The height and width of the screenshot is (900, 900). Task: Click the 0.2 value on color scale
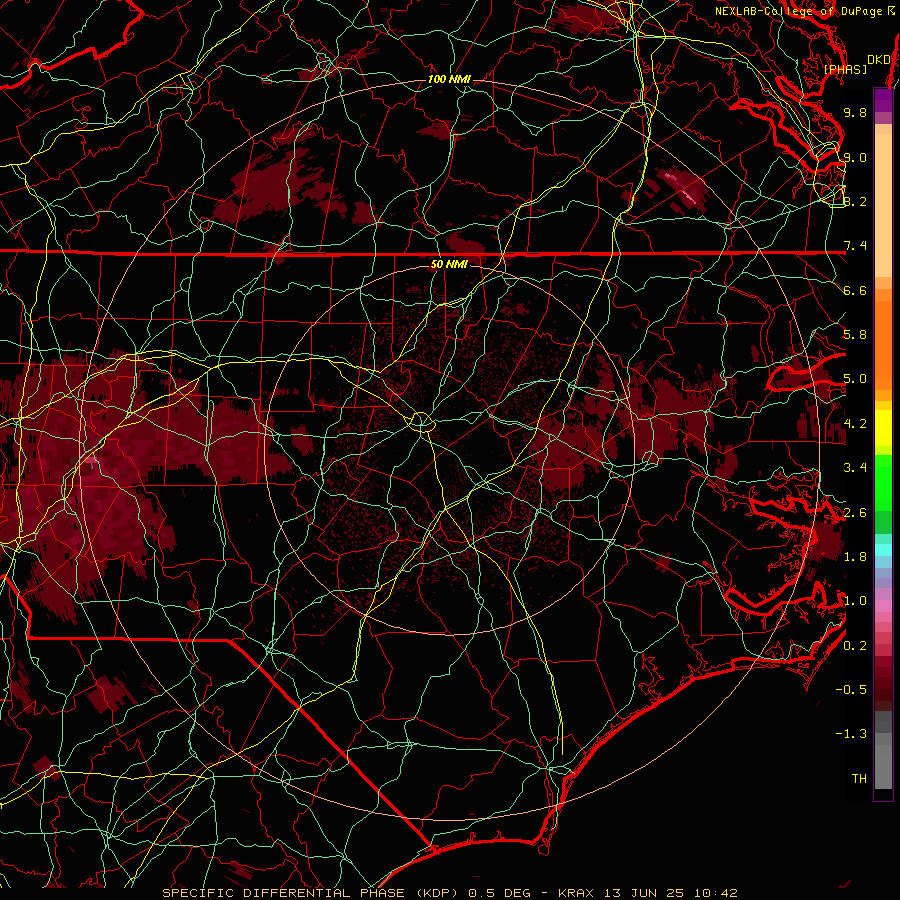tap(855, 646)
